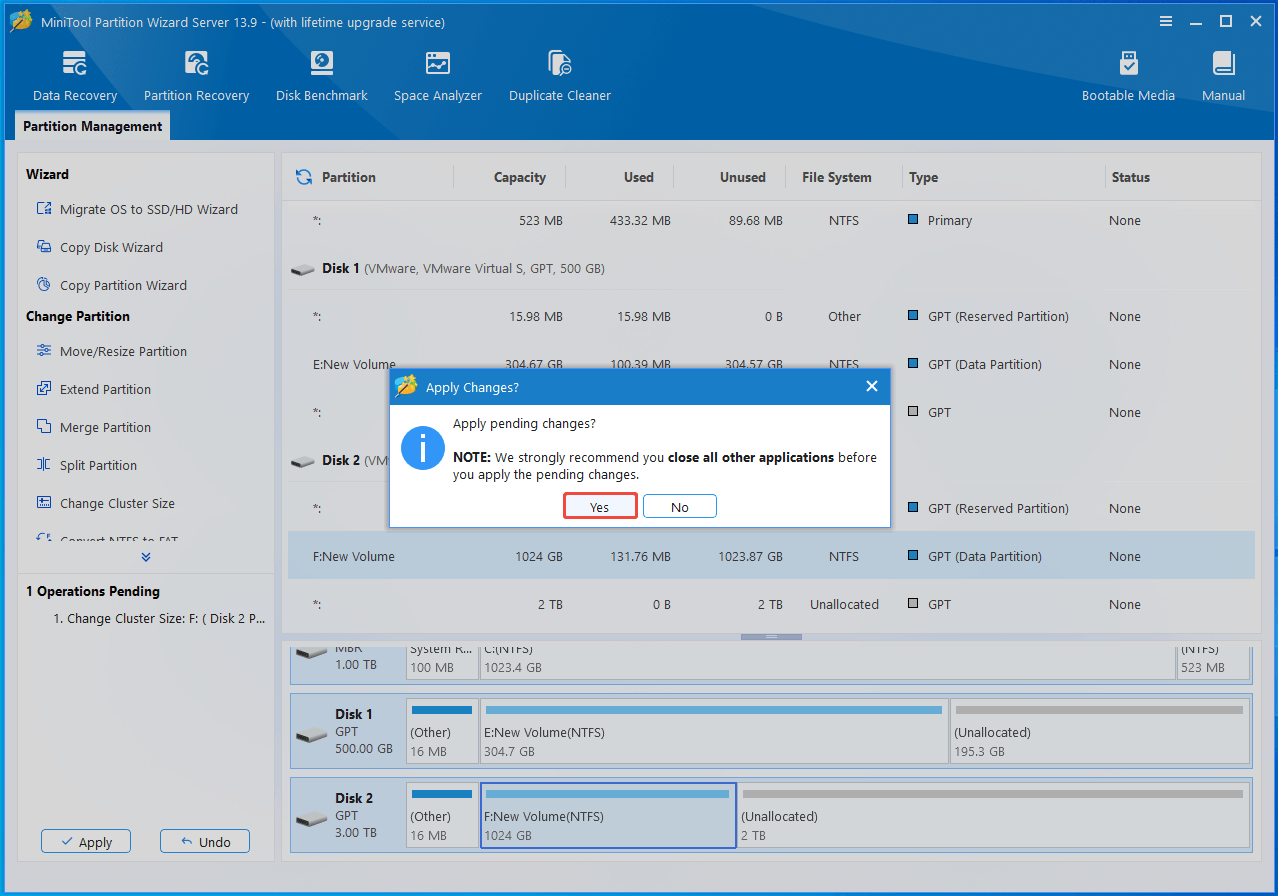Open the Manual
Image resolution: width=1278 pixels, height=896 pixels.
1224,77
